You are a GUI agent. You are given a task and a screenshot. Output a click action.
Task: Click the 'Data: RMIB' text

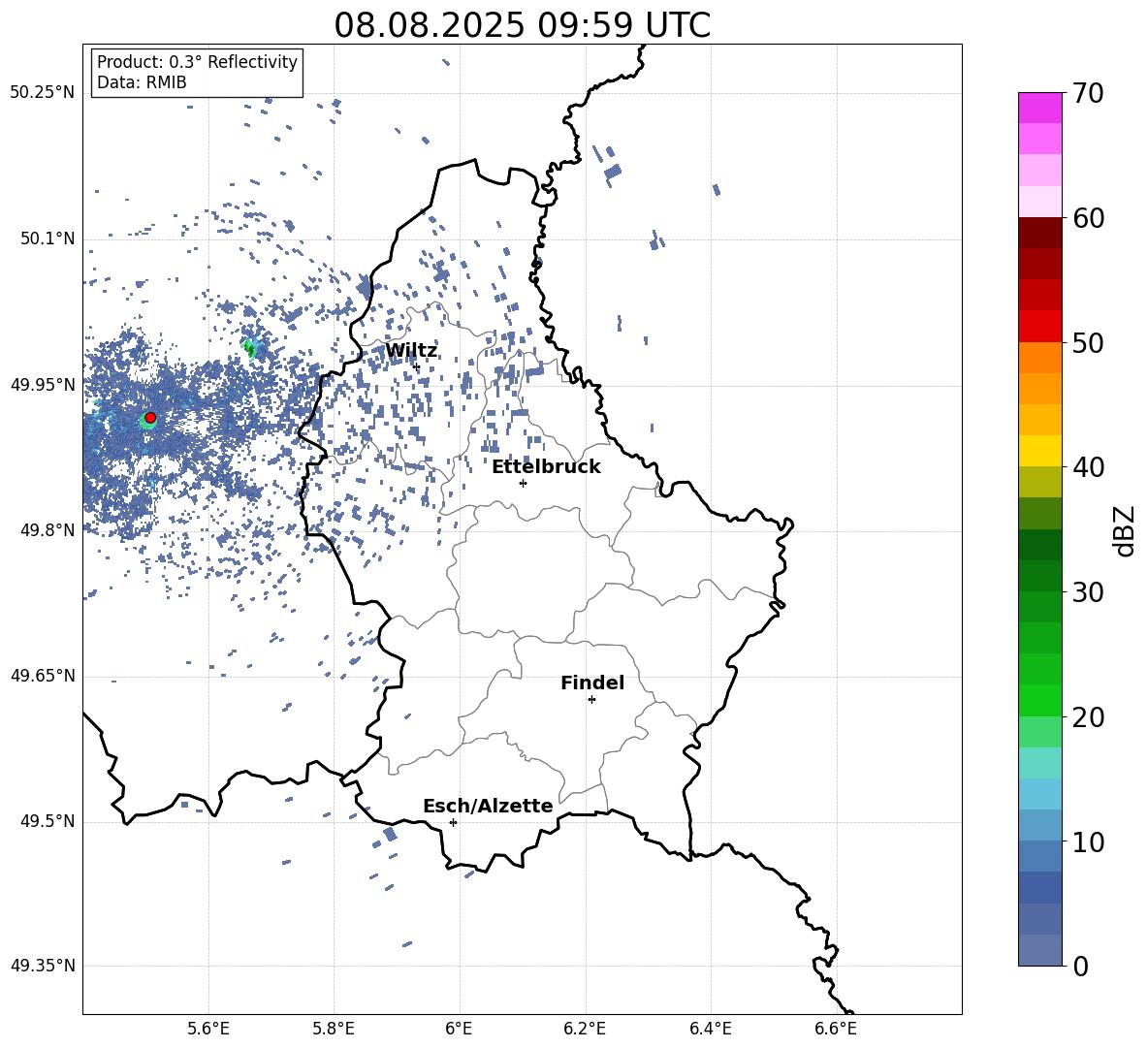point(142,82)
